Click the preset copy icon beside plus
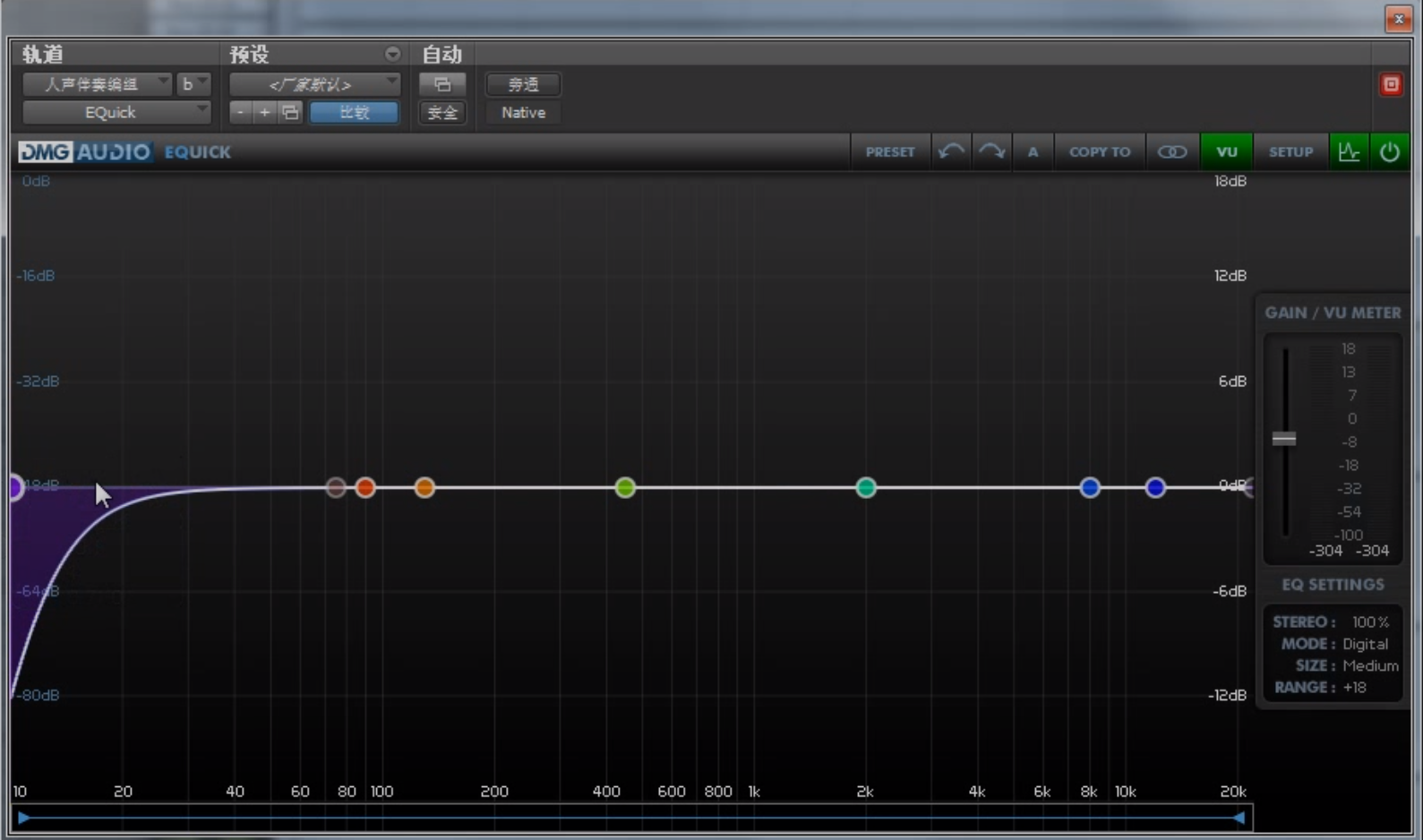 pyautogui.click(x=289, y=113)
